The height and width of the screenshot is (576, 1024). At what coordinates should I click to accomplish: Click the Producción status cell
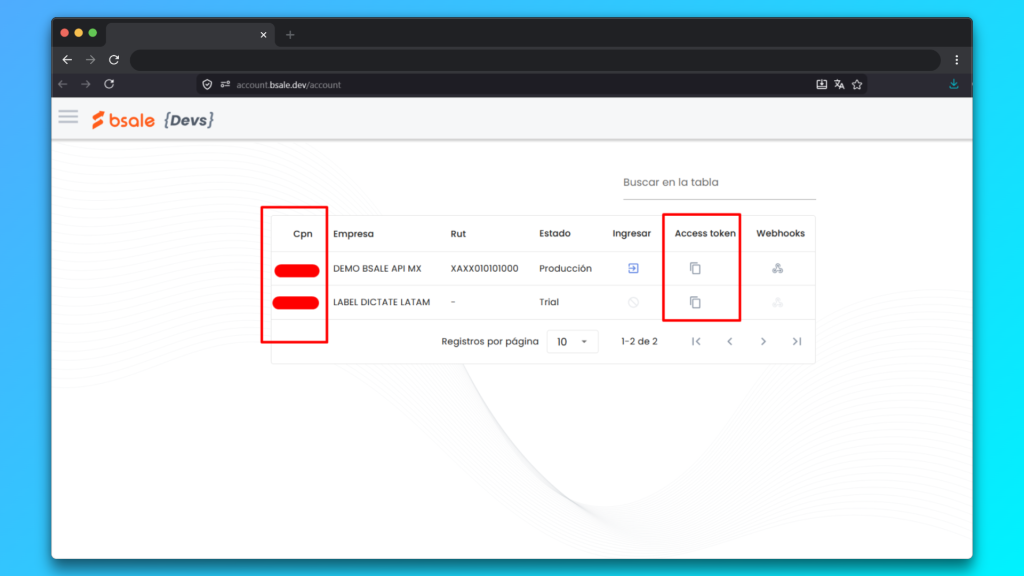[565, 268]
